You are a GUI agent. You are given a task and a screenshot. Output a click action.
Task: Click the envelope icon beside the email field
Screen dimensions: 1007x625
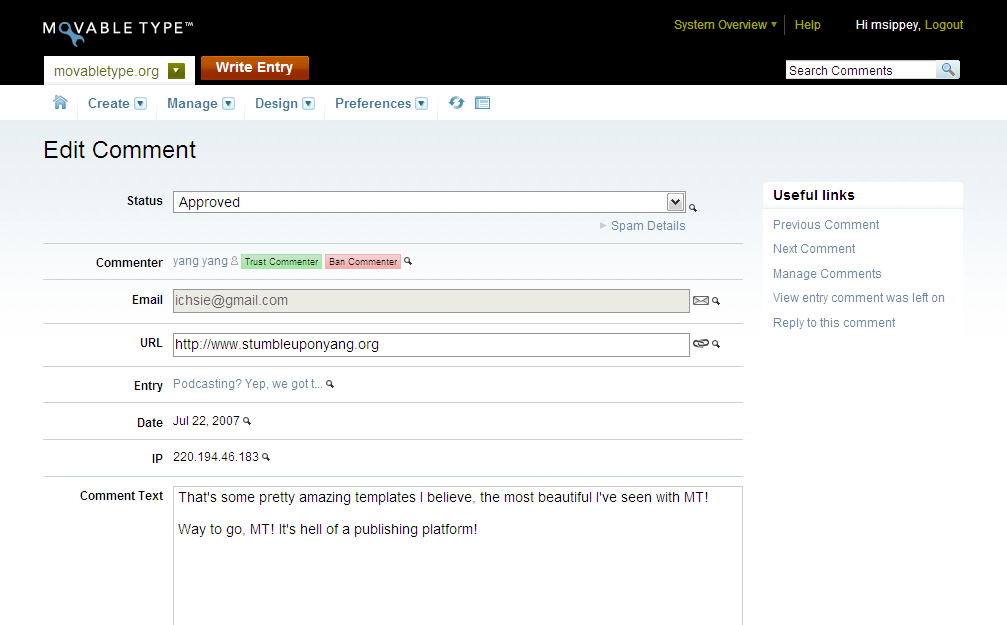point(701,300)
